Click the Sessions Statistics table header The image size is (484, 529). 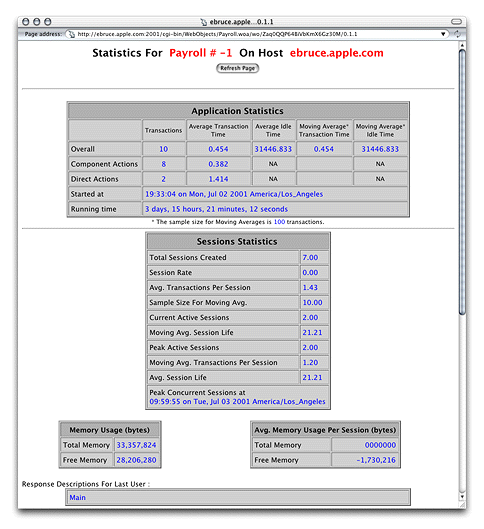pos(238,242)
